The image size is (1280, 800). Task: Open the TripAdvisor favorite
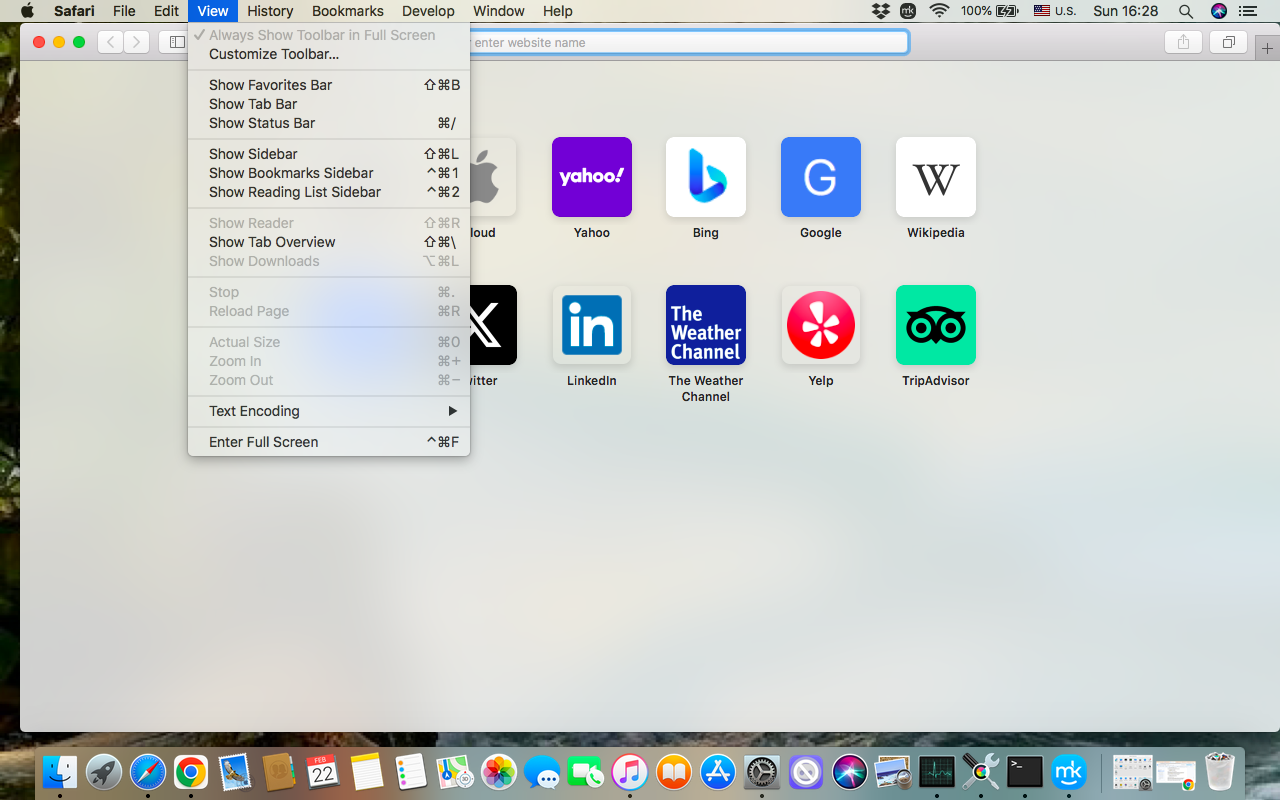coord(935,325)
